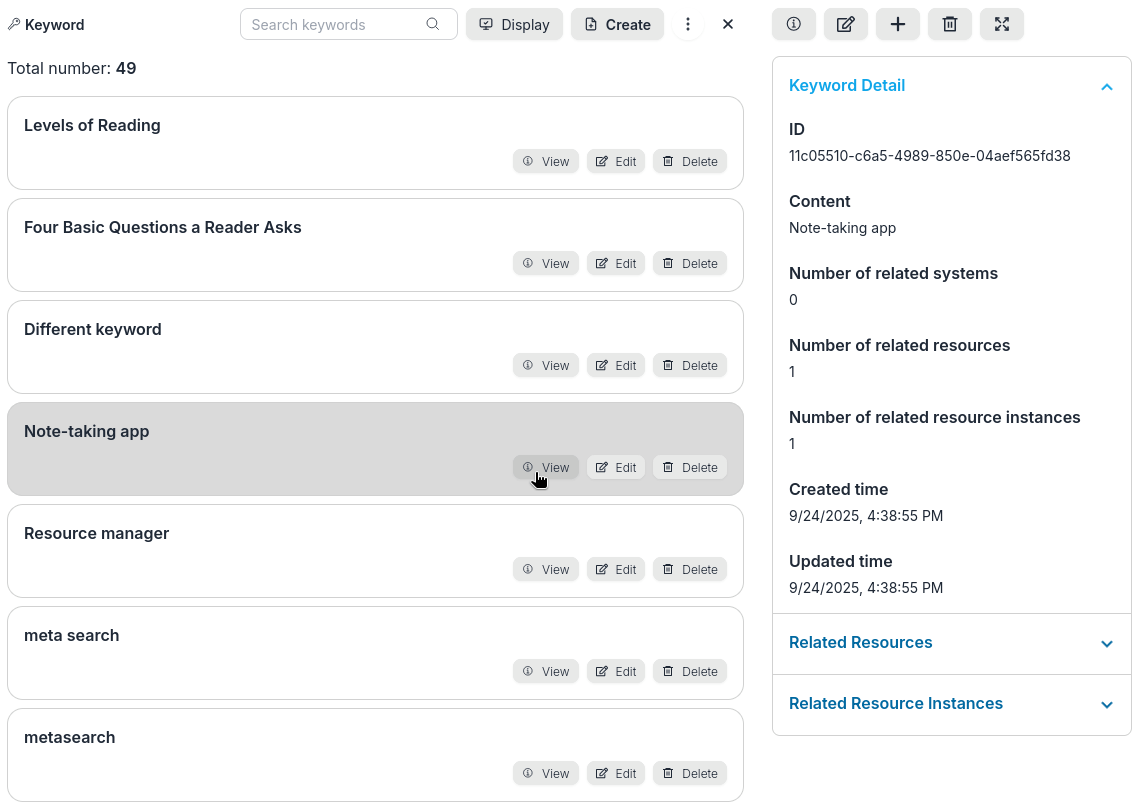Screen dimensions: 1141x805
Task: Click the info icon in detail toolbar
Action: click(794, 24)
